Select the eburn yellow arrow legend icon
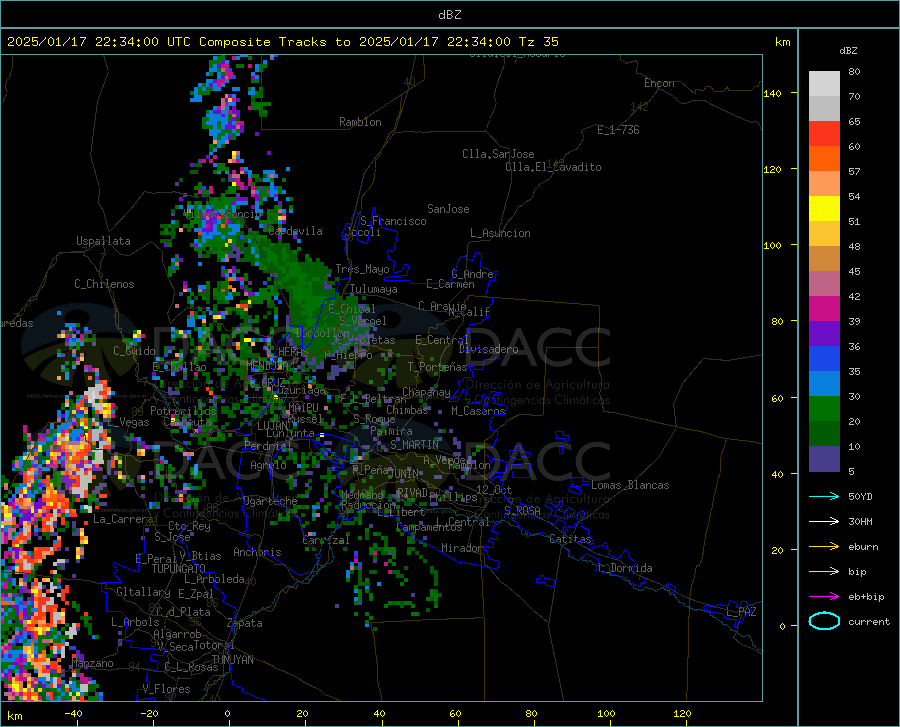 [x=824, y=547]
